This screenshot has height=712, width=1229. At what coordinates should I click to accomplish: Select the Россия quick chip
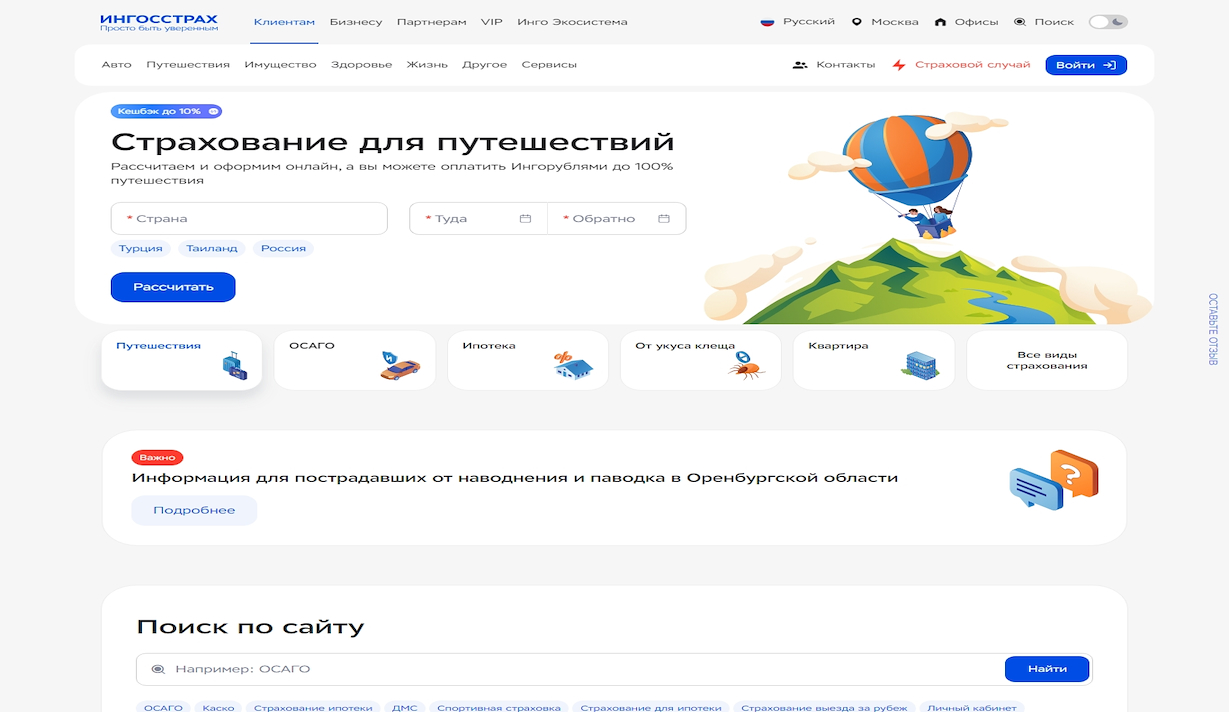point(283,248)
